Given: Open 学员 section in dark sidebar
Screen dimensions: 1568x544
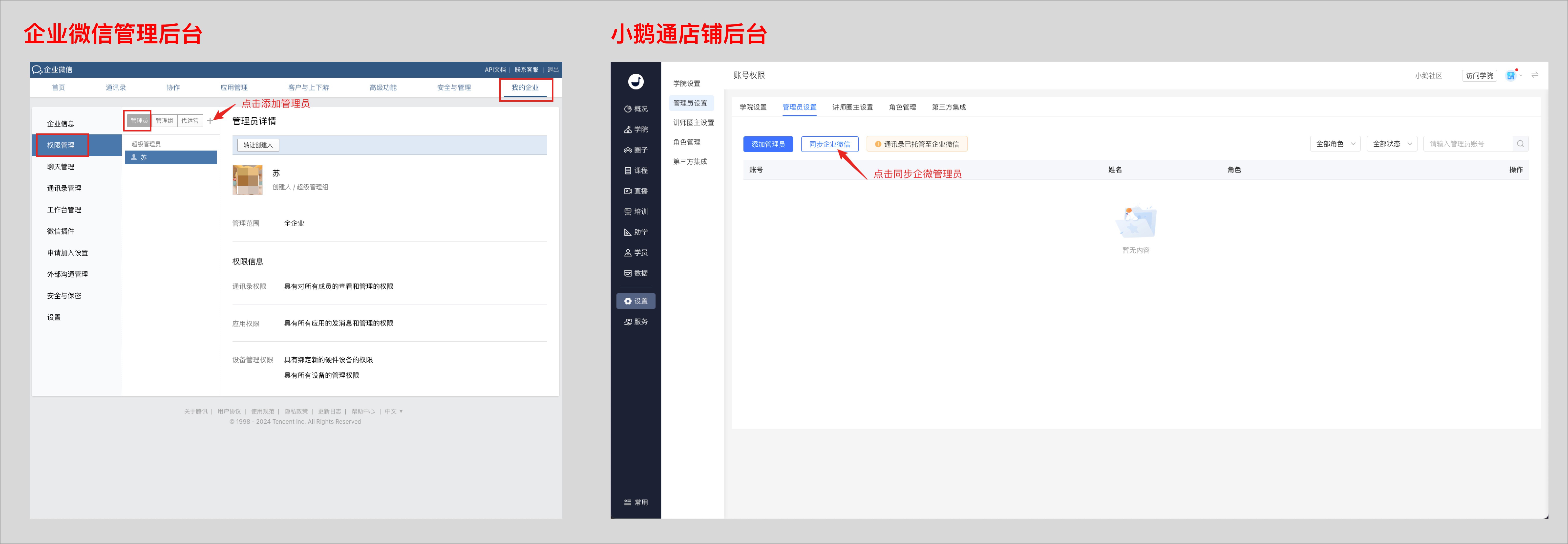Looking at the screenshot, I should pos(636,253).
